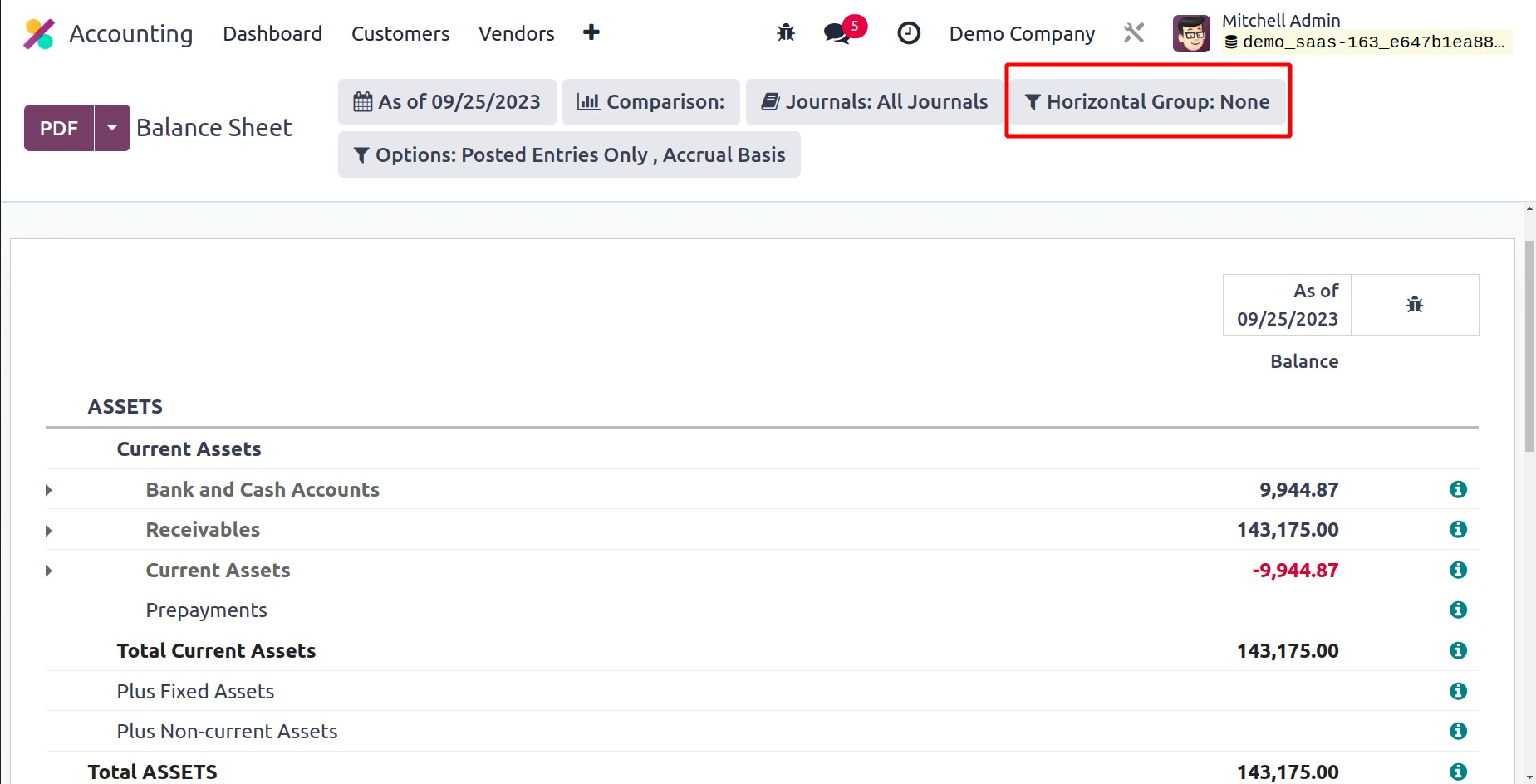Viewport: 1536px width, 784px height.
Task: Expand the Current Assets sub-row arrow
Action: point(49,571)
